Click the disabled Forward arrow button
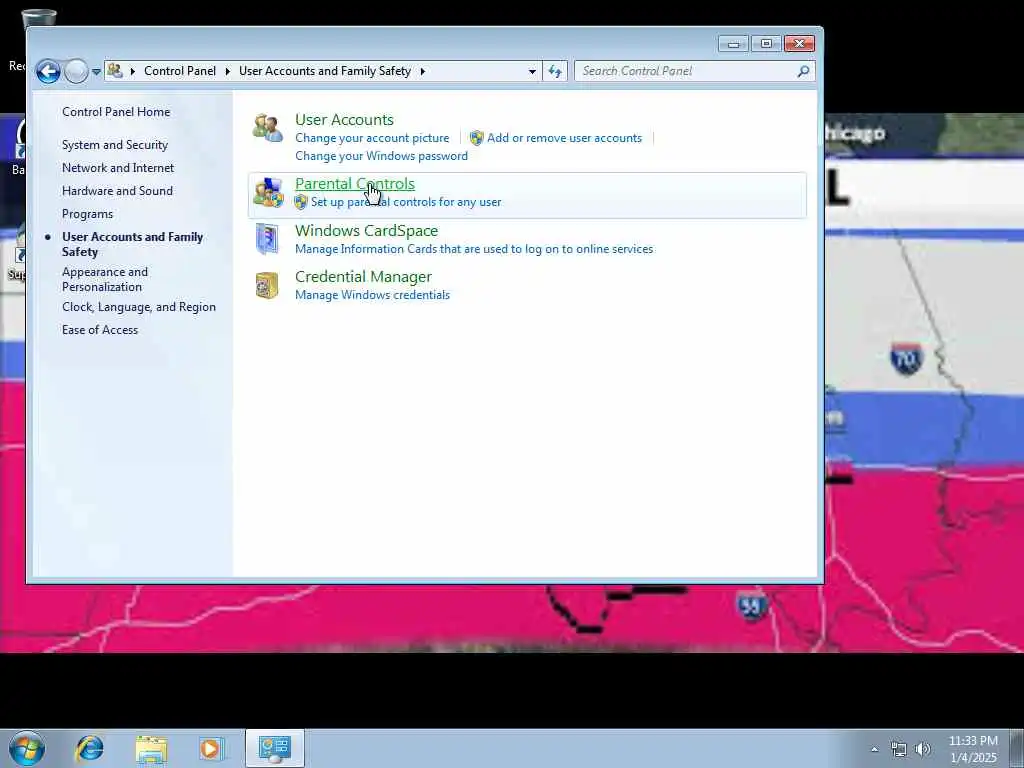1024x768 pixels. (x=76, y=71)
